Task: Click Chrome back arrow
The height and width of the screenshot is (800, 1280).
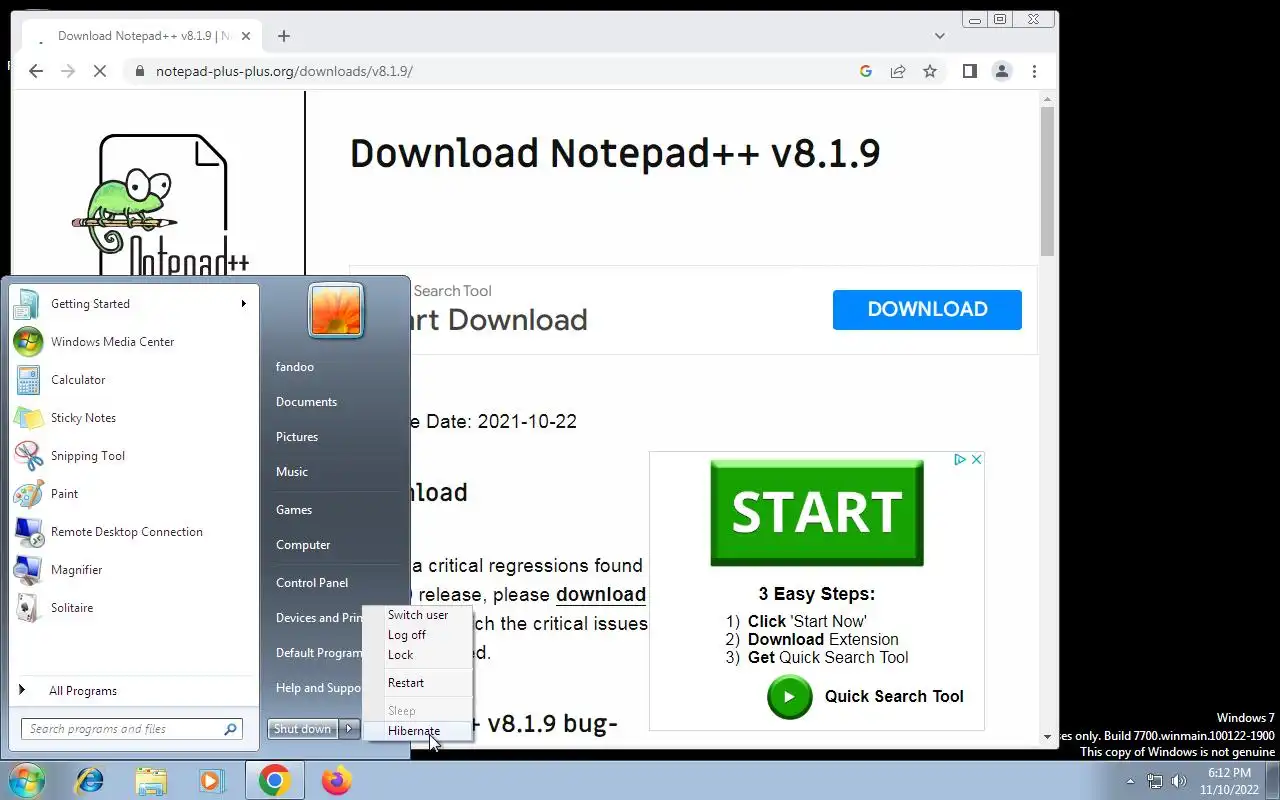Action: click(36, 71)
